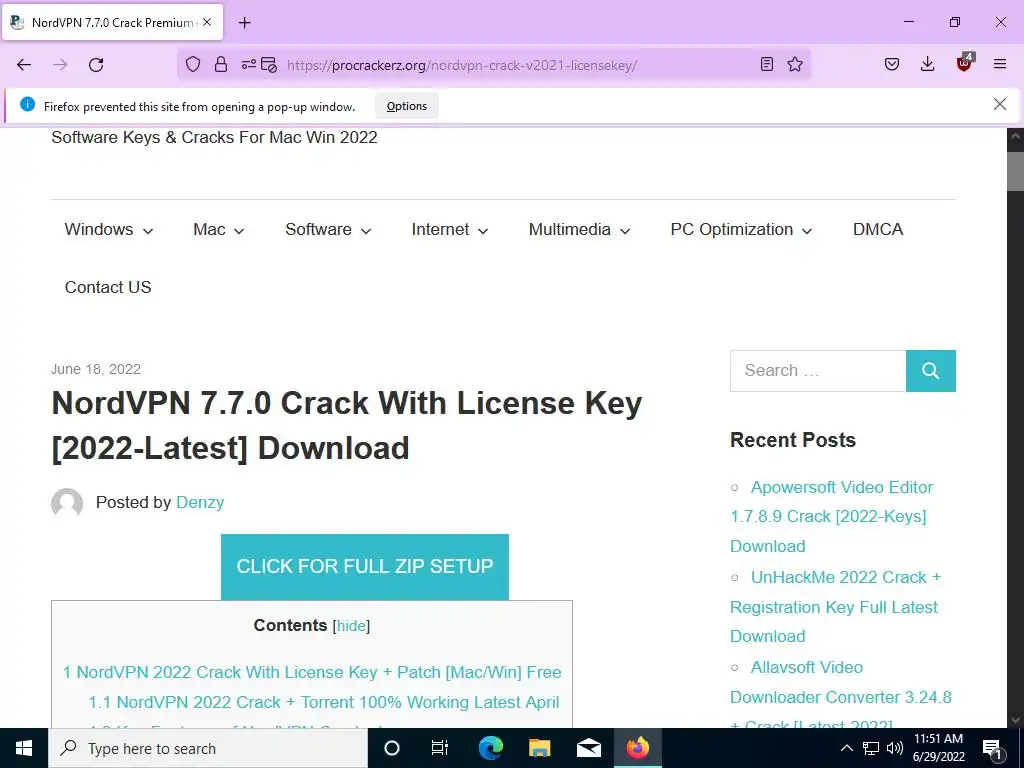Click the CLICK FOR FULL ZIP SETUP button
Viewport: 1024px width, 768px height.
pyautogui.click(x=364, y=566)
